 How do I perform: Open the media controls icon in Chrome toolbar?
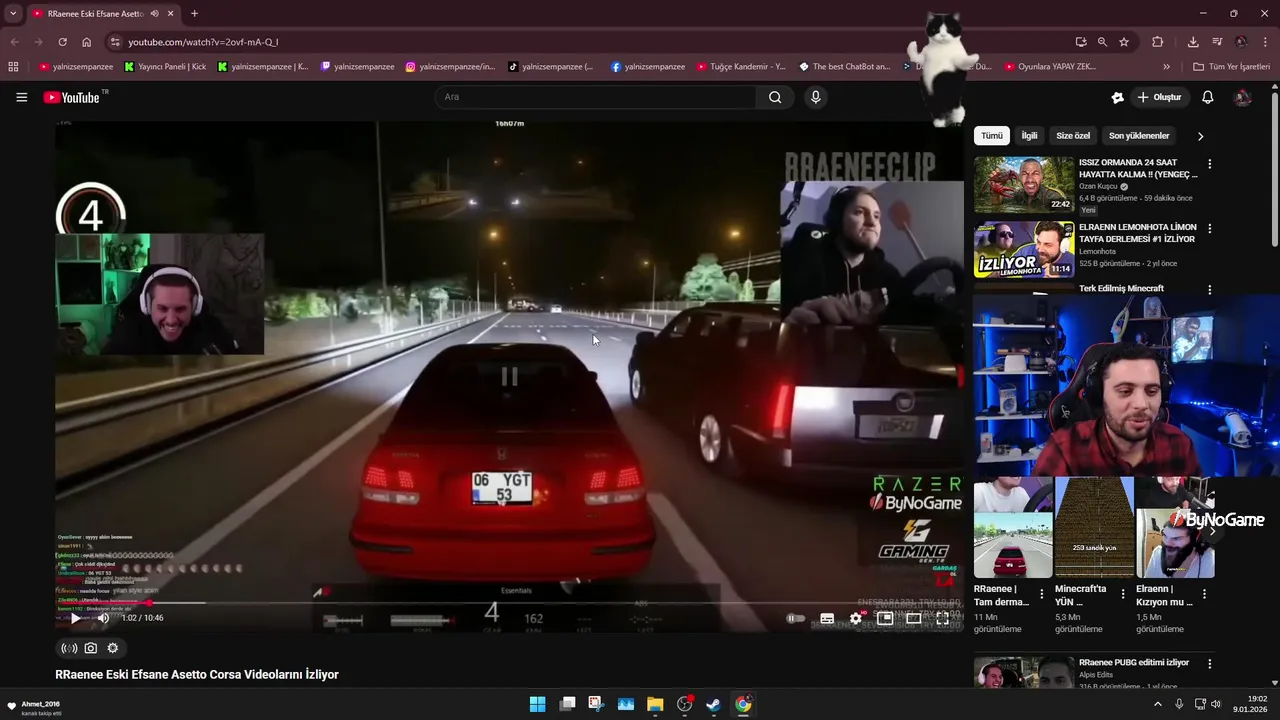1217,42
